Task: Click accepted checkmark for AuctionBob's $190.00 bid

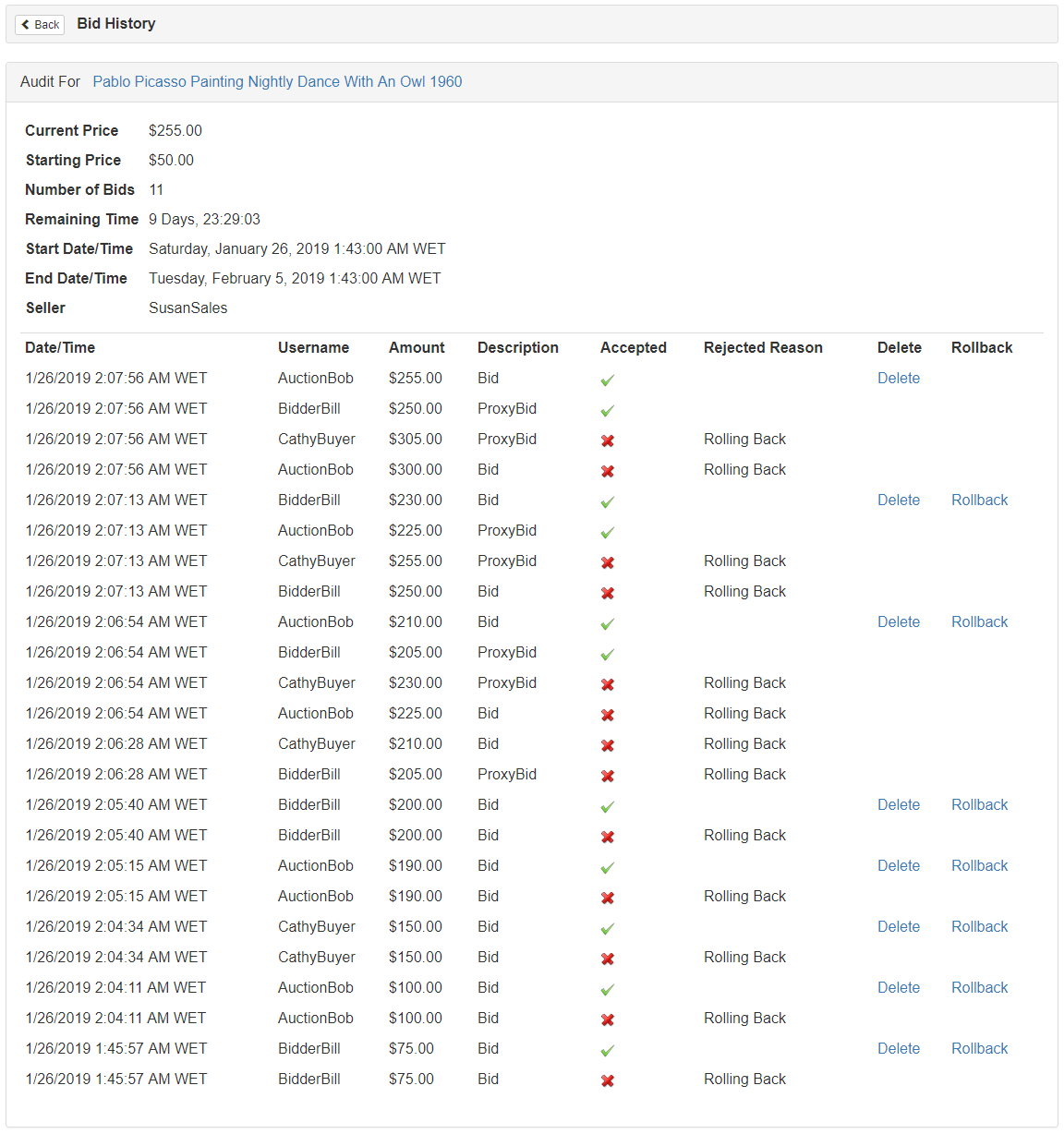Action: [x=608, y=868]
